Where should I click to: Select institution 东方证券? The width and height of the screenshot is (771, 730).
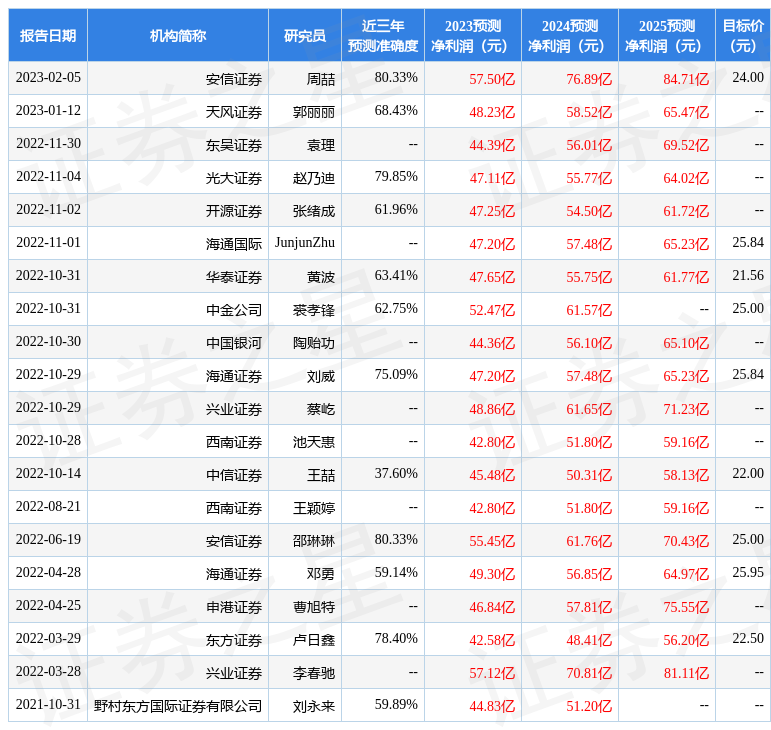click(234, 640)
